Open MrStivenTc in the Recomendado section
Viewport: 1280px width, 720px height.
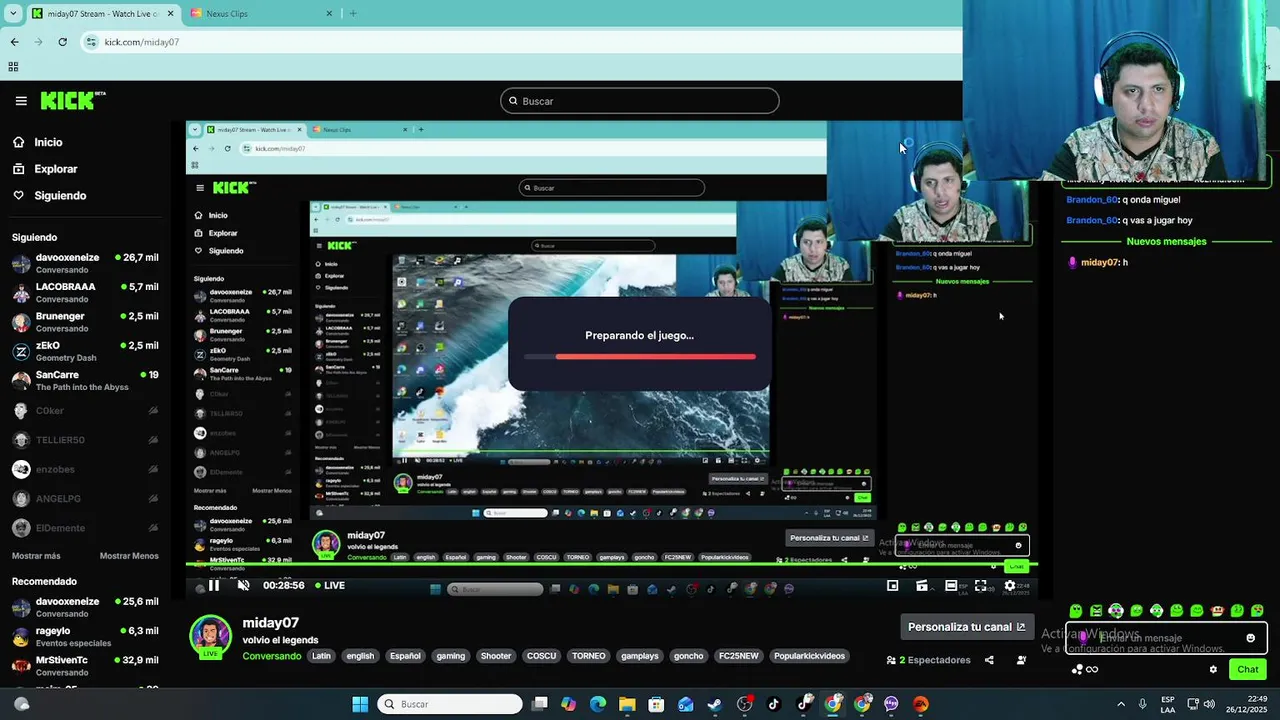(85, 665)
